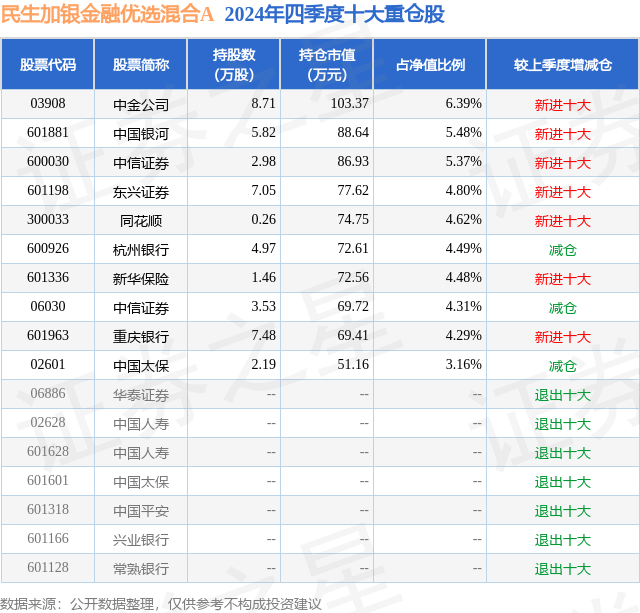Select the 兴业银行 stock name
The height and width of the screenshot is (613, 640).
[141, 539]
